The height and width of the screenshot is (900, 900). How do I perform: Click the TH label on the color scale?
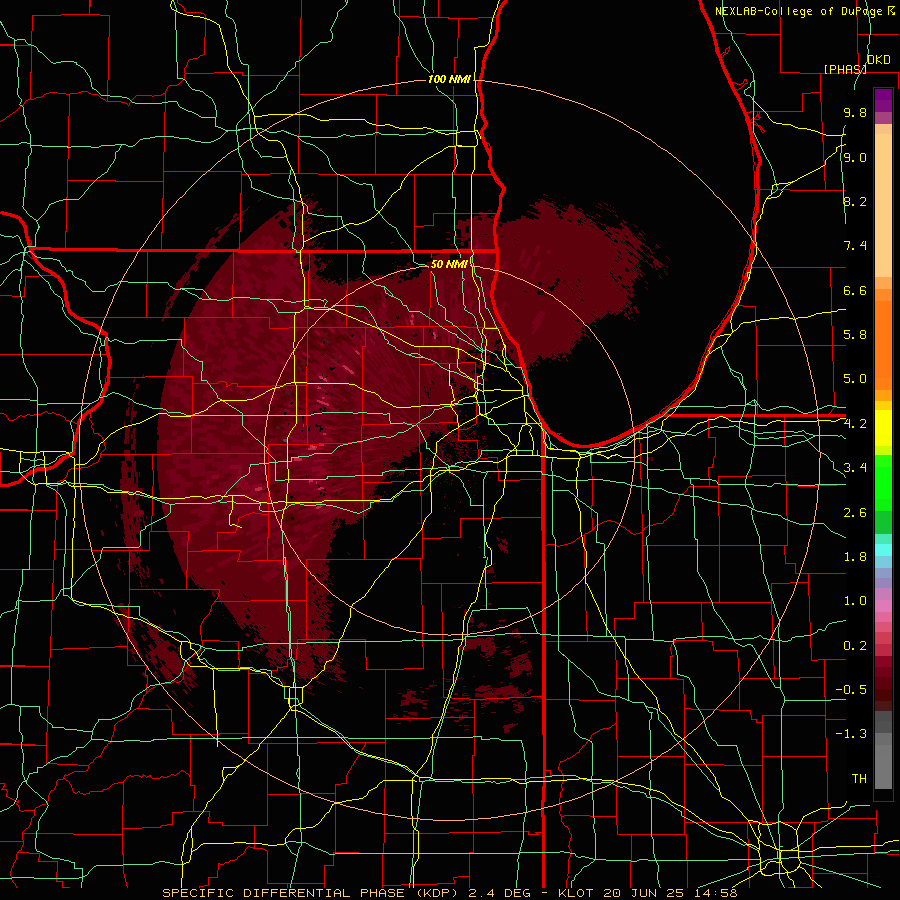[x=859, y=779]
